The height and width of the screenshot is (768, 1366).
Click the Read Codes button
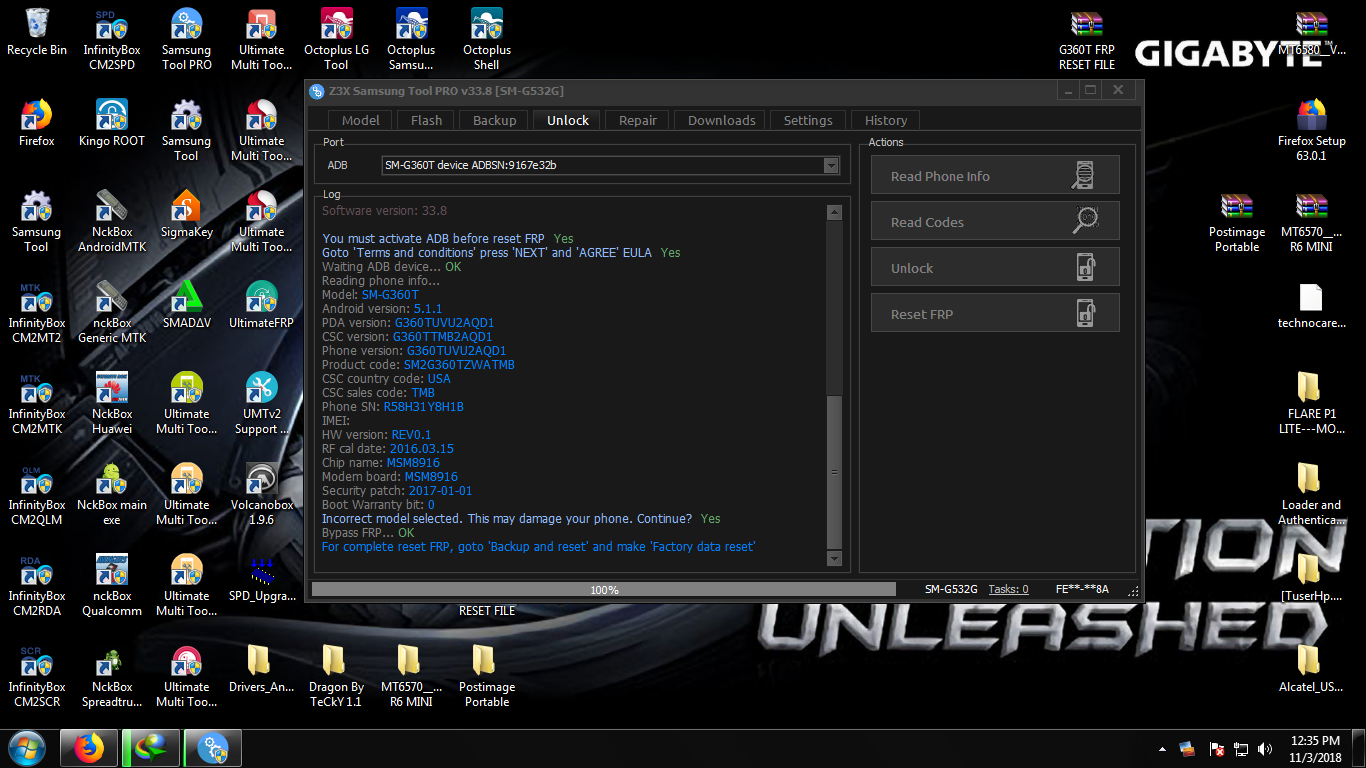995,221
